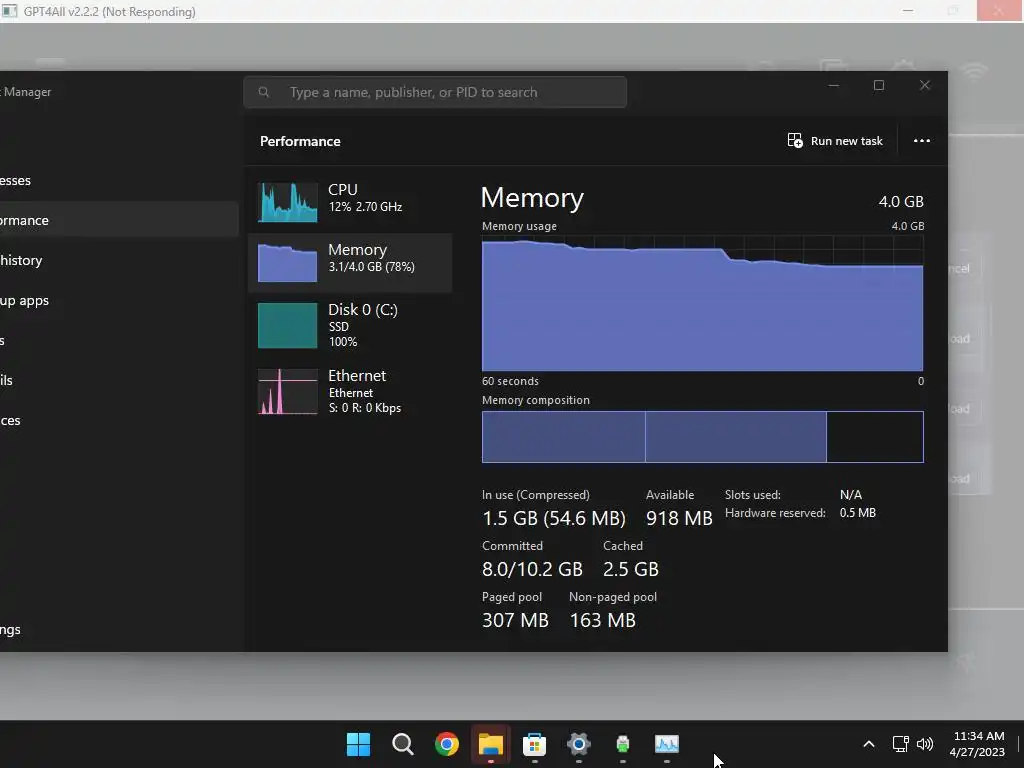Click the Hardware reserved value 0.5 MB

click(857, 513)
